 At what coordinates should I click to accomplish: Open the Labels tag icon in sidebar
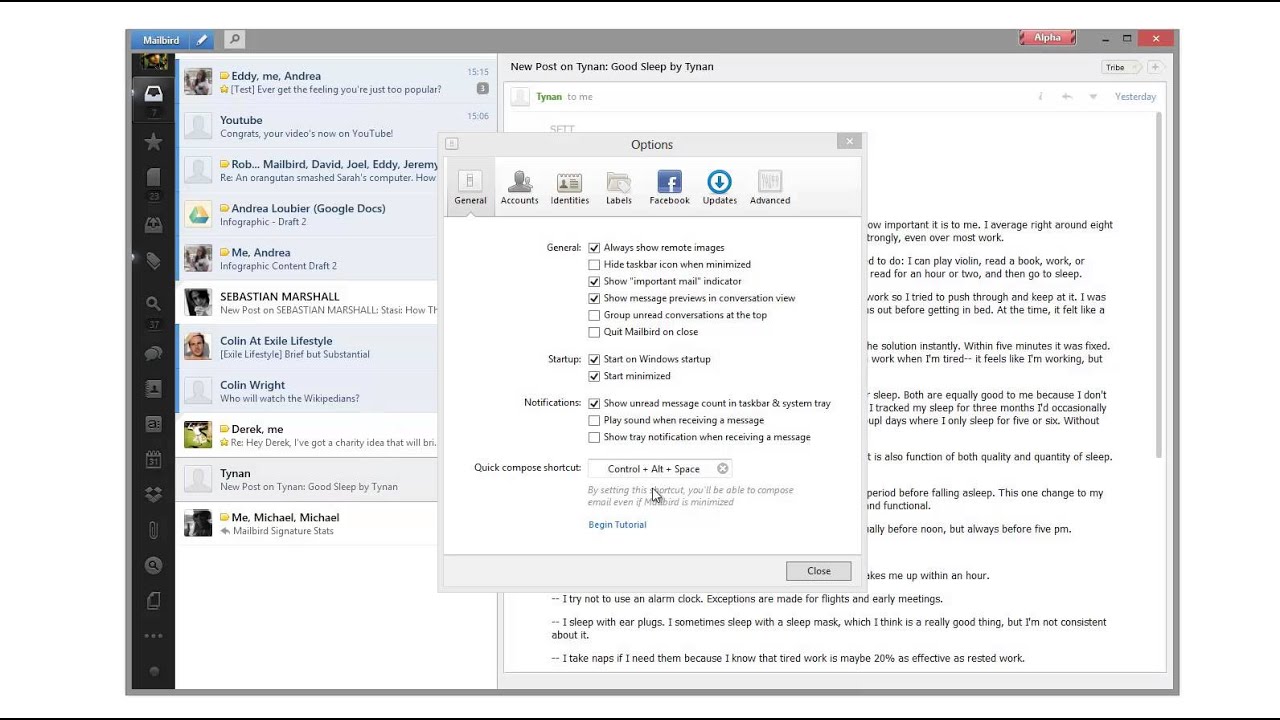point(153,261)
